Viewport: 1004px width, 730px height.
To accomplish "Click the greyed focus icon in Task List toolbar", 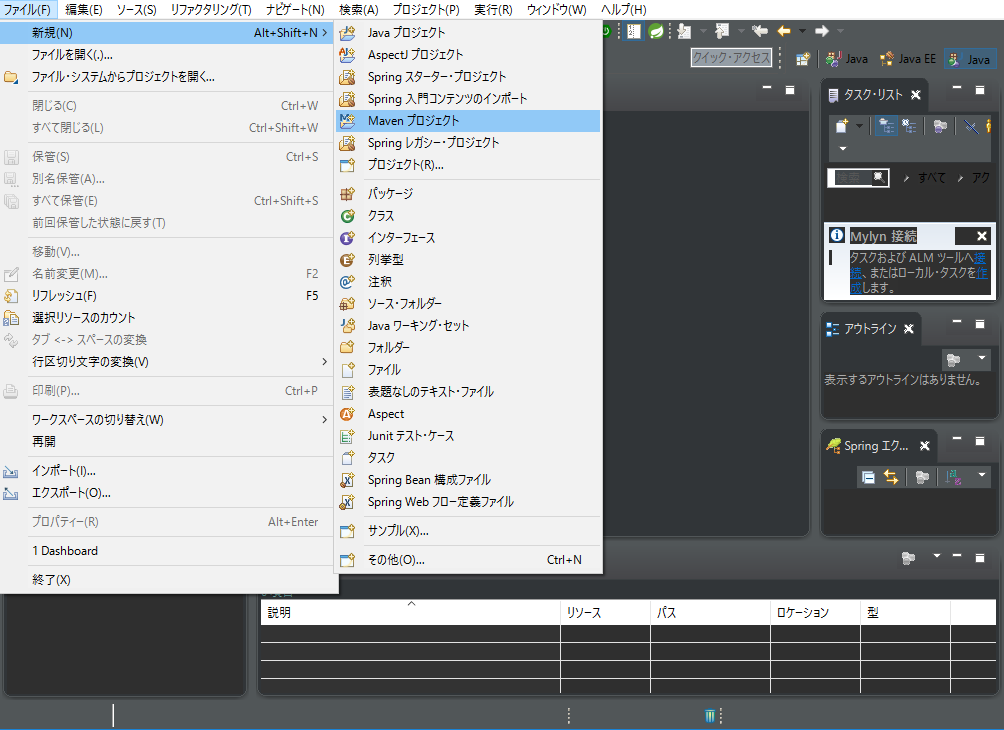I will tap(939, 126).
